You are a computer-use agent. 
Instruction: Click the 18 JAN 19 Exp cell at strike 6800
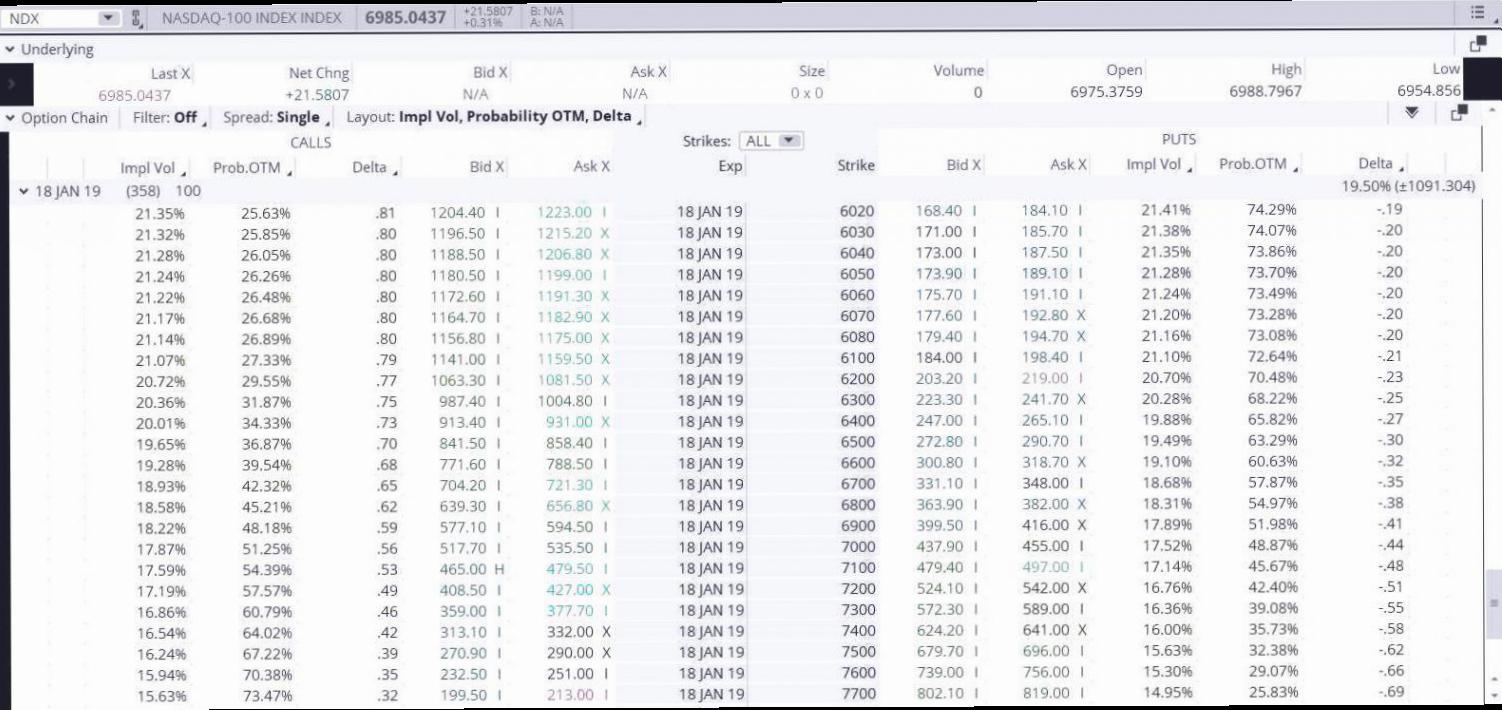click(x=710, y=506)
